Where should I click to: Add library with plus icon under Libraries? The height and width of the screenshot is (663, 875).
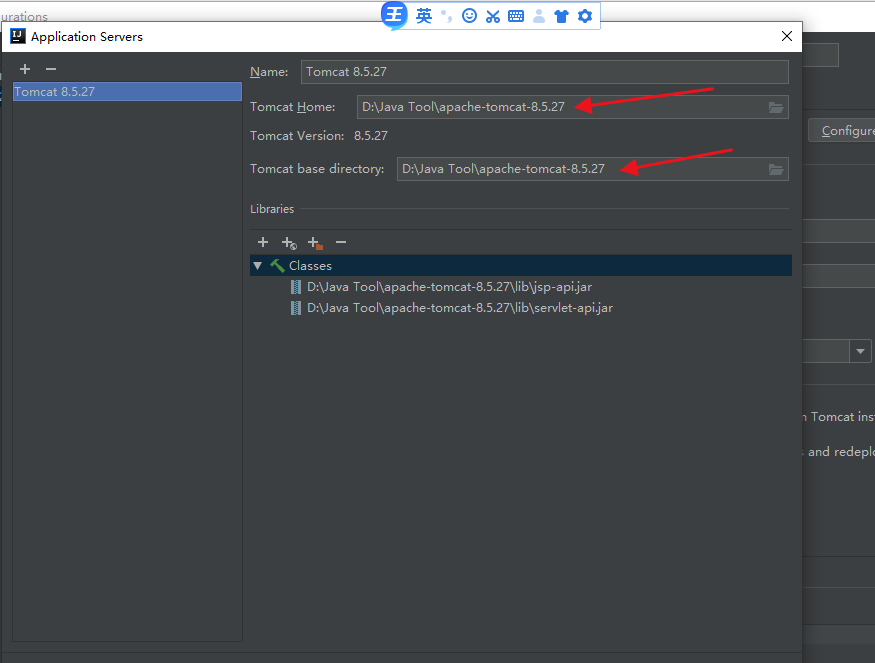[263, 242]
